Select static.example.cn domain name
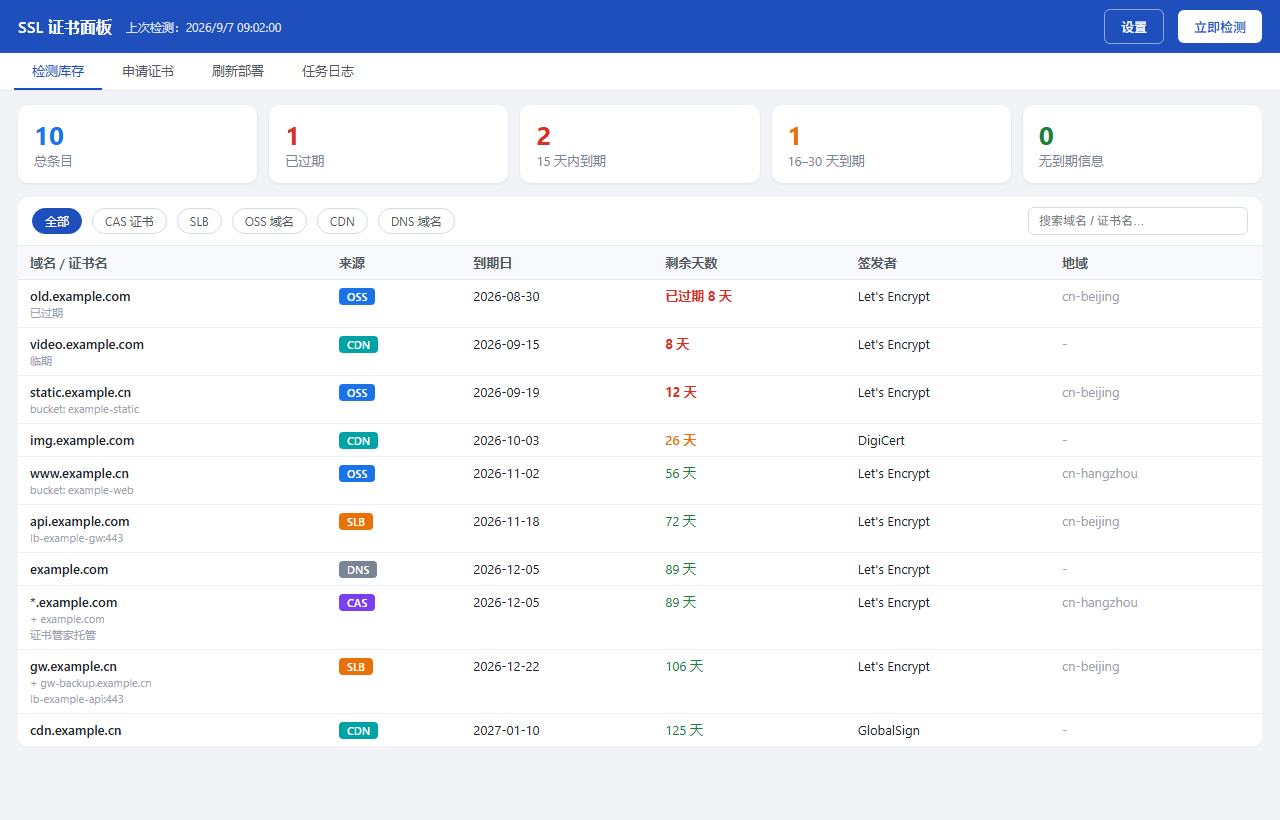This screenshot has height=820, width=1280. tap(80, 392)
